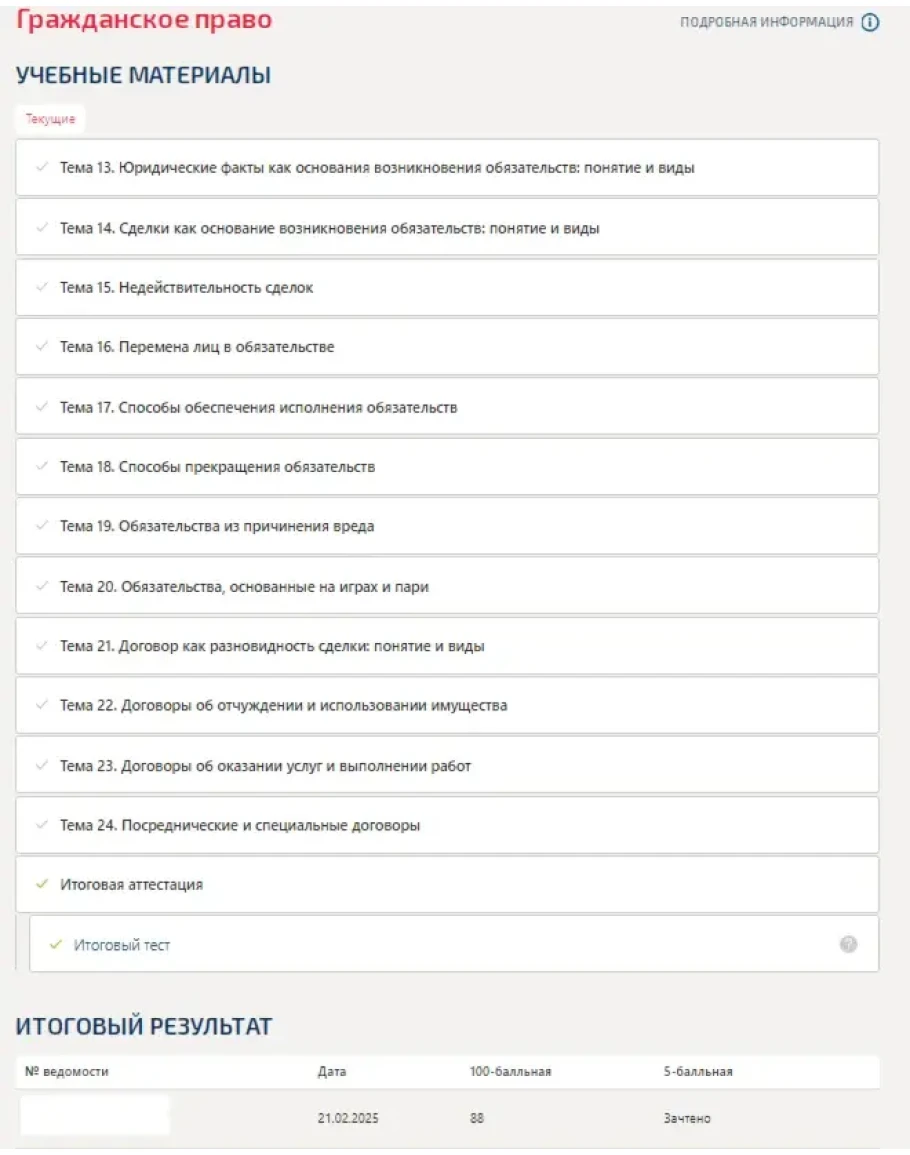Screen dimensions: 910x1155
Task: Open the Итоговый тест link
Action: point(122,944)
